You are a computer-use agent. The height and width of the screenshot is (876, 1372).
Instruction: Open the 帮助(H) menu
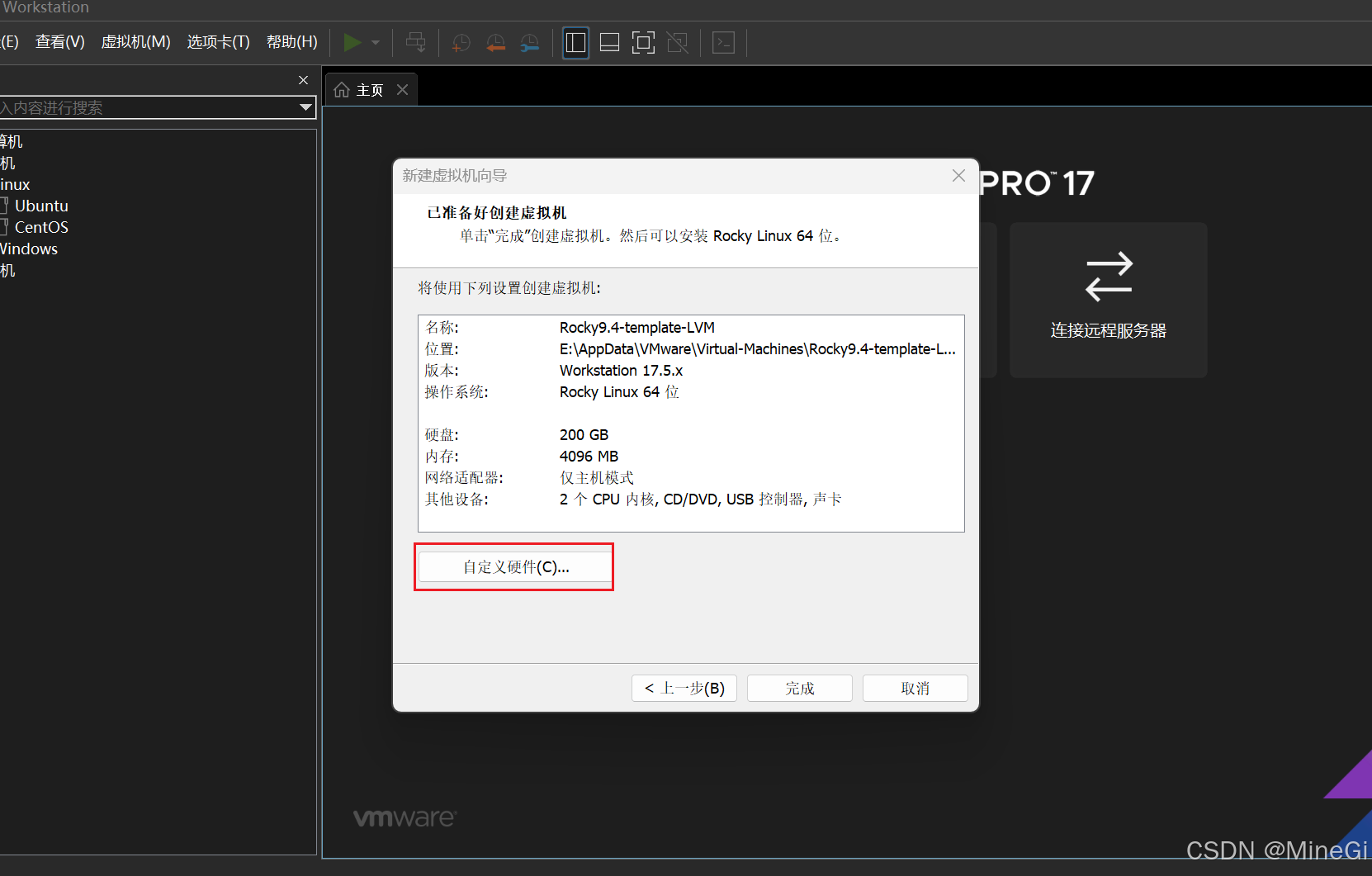tap(291, 42)
